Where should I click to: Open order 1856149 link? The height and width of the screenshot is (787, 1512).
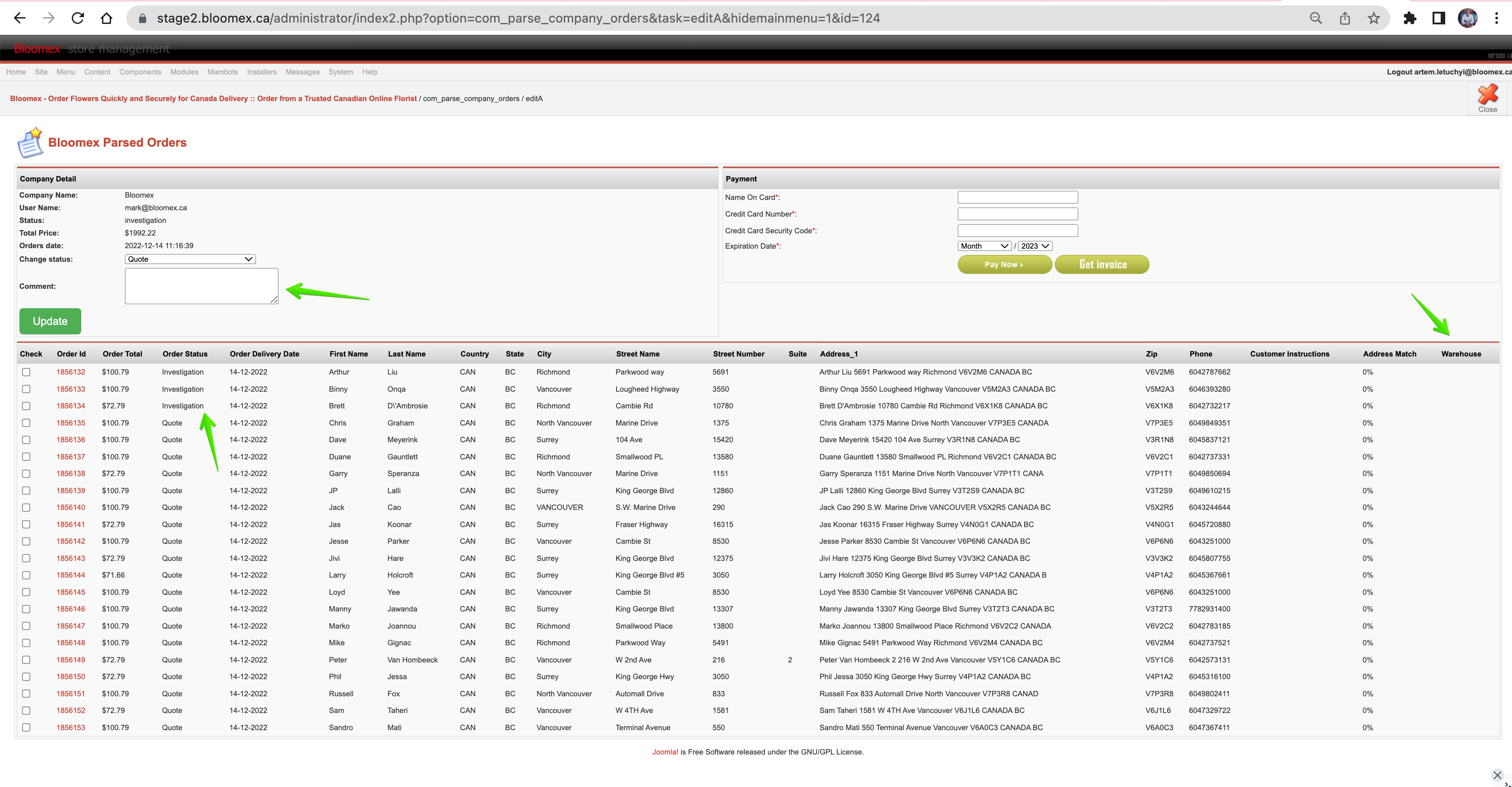point(70,660)
